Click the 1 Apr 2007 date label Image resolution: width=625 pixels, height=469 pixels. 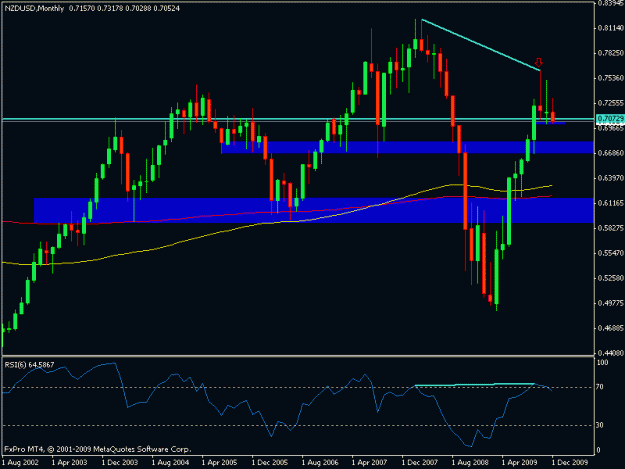click(x=369, y=463)
